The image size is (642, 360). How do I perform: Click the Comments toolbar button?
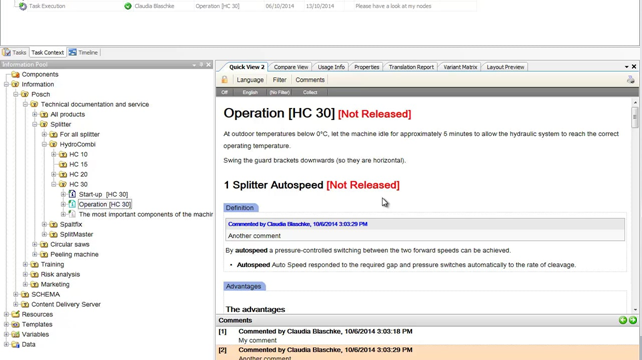click(x=310, y=80)
